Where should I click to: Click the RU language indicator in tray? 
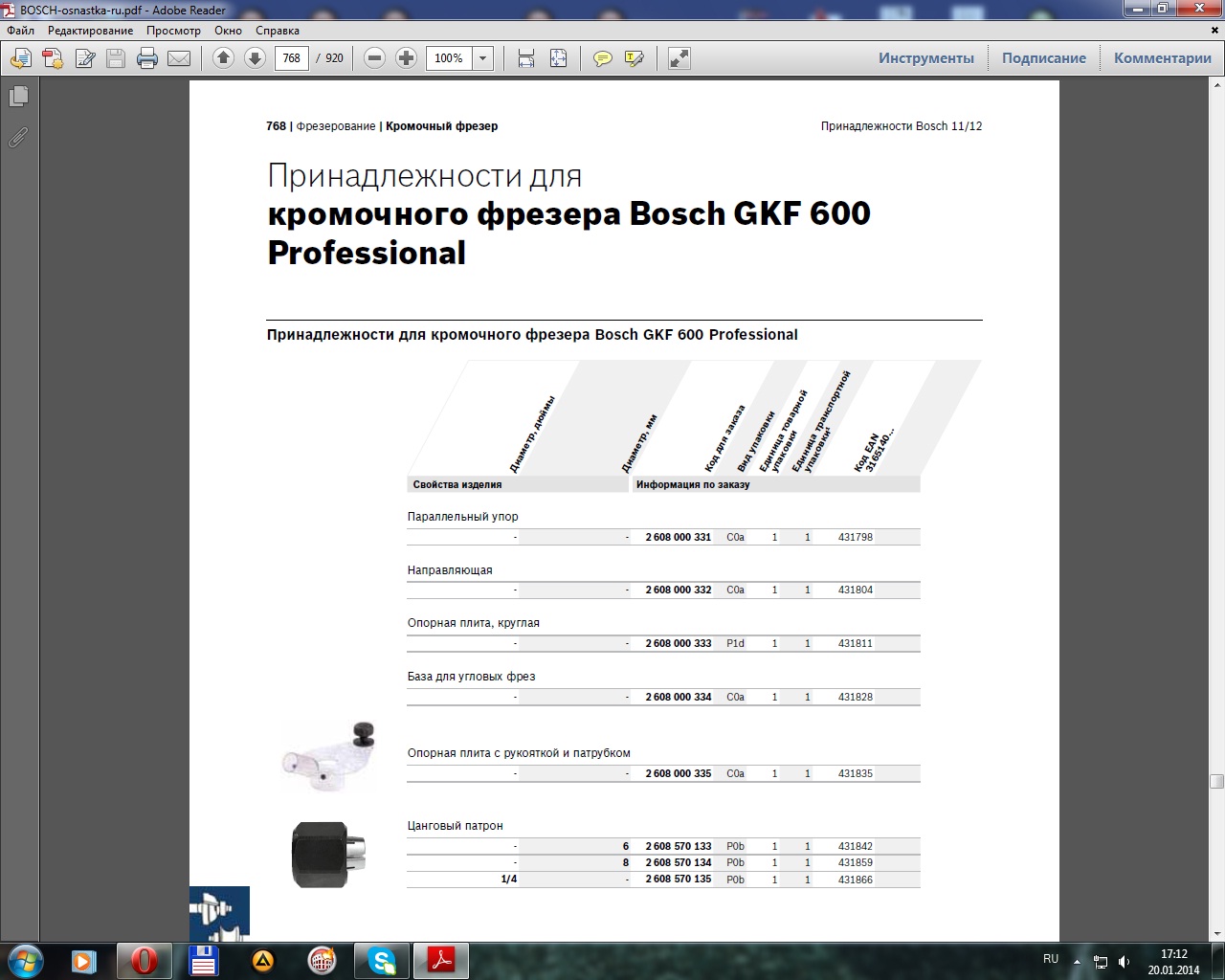(x=1051, y=959)
